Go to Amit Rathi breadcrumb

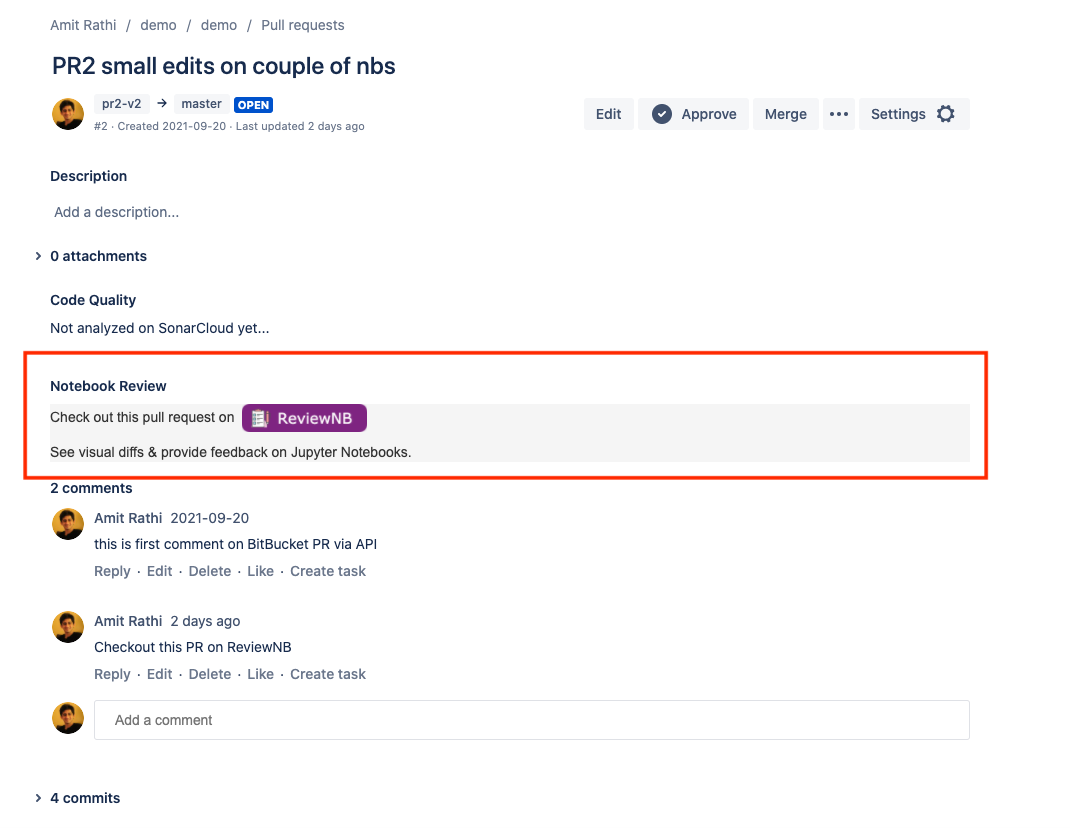83,25
